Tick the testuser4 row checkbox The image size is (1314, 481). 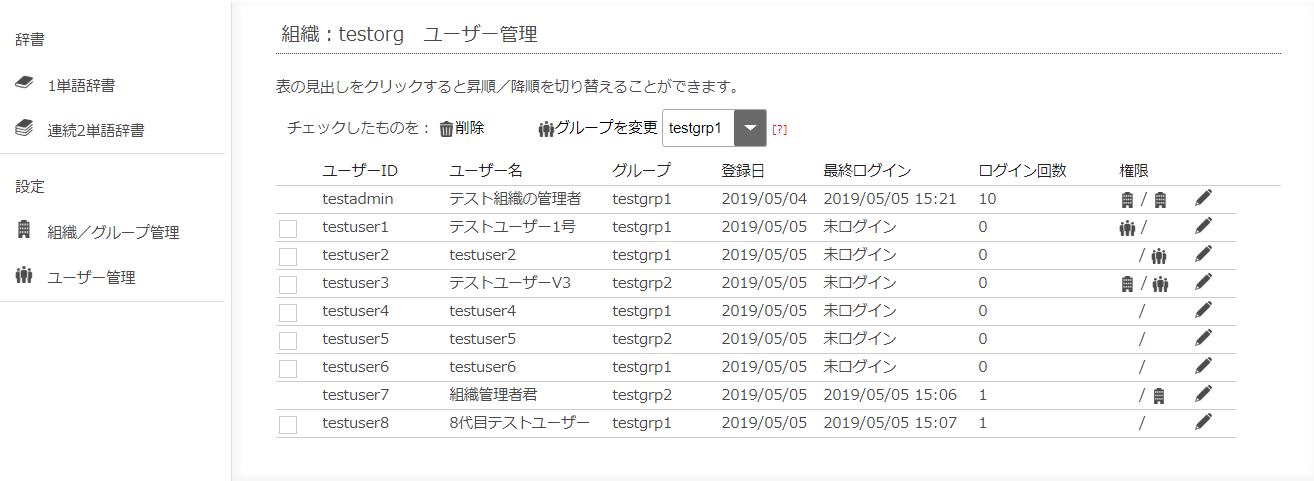pos(288,313)
